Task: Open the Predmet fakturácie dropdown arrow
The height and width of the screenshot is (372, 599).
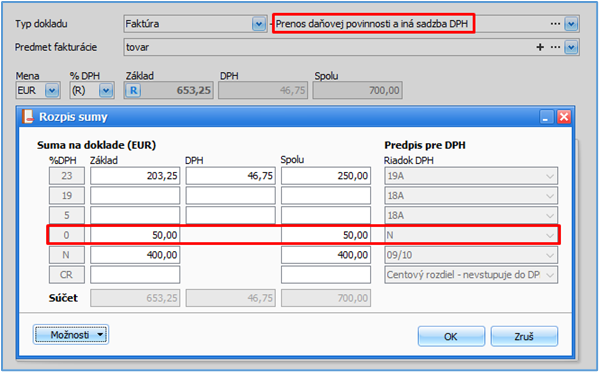Action: (571, 47)
